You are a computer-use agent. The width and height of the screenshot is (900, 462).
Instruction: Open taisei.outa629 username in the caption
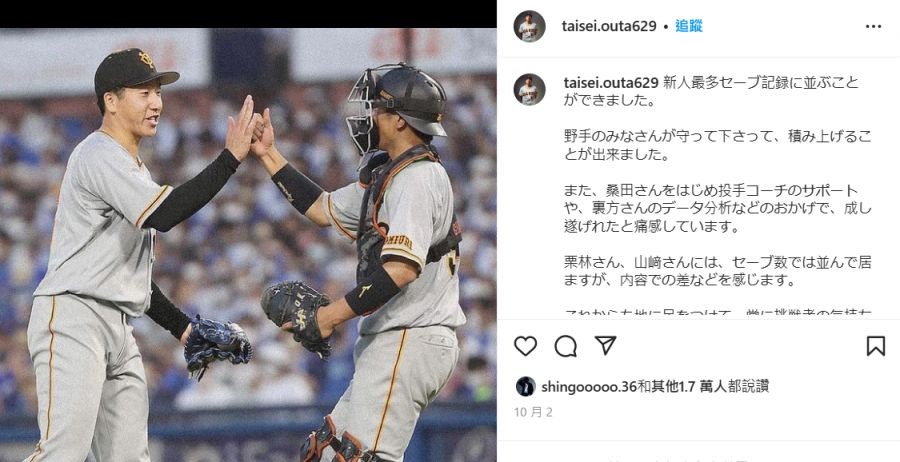tap(611, 83)
